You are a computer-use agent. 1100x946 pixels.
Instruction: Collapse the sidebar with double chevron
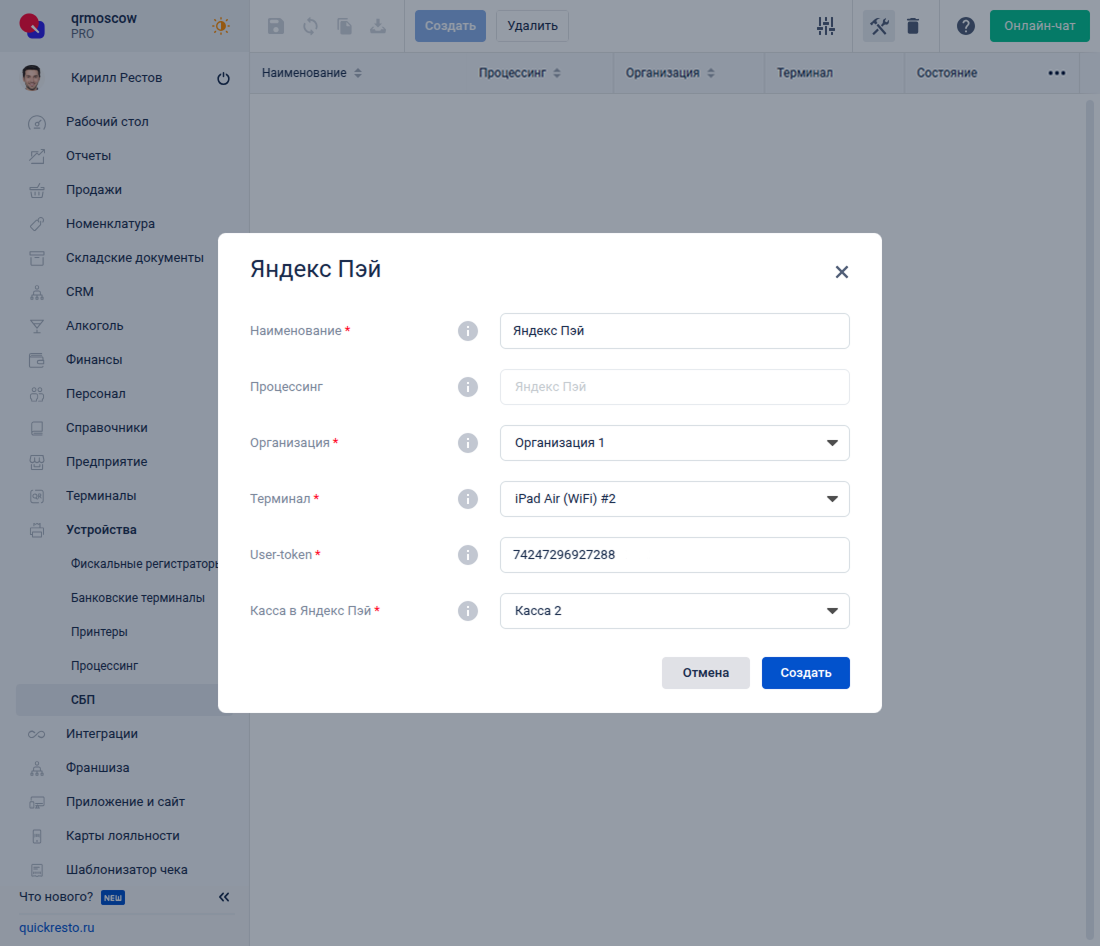(224, 897)
